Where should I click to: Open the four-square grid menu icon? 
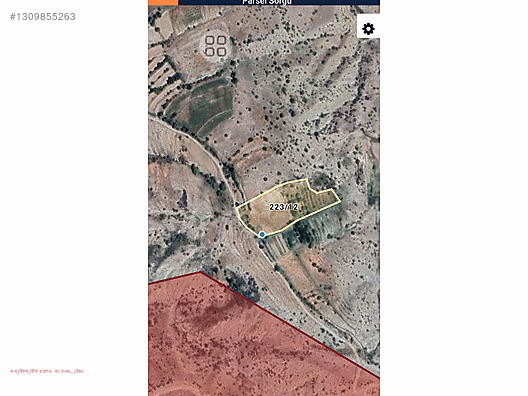tap(216, 46)
